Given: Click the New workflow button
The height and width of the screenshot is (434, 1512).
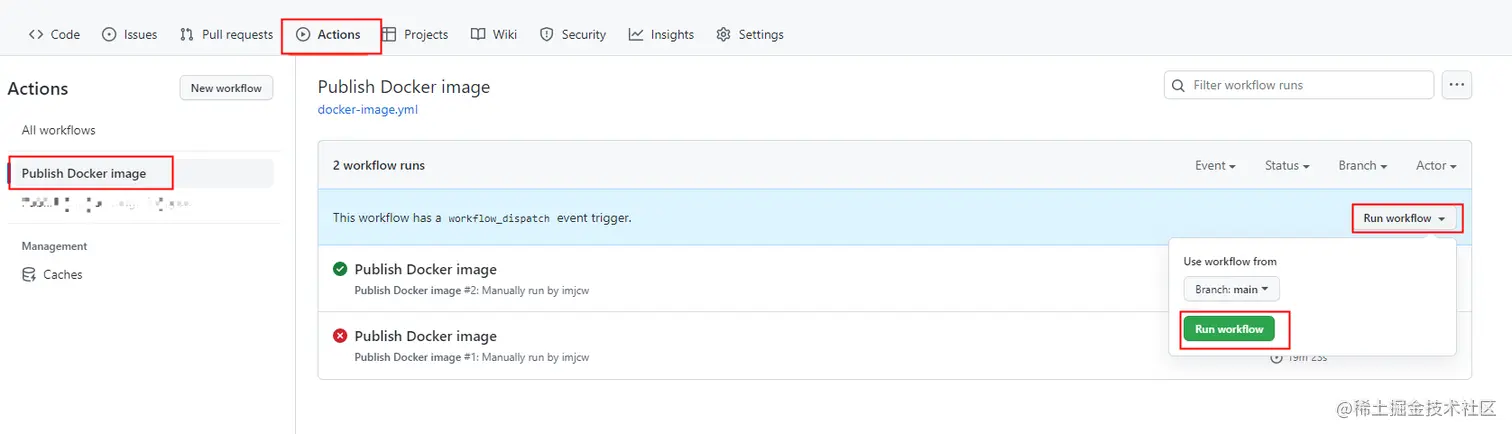Looking at the screenshot, I should [226, 88].
